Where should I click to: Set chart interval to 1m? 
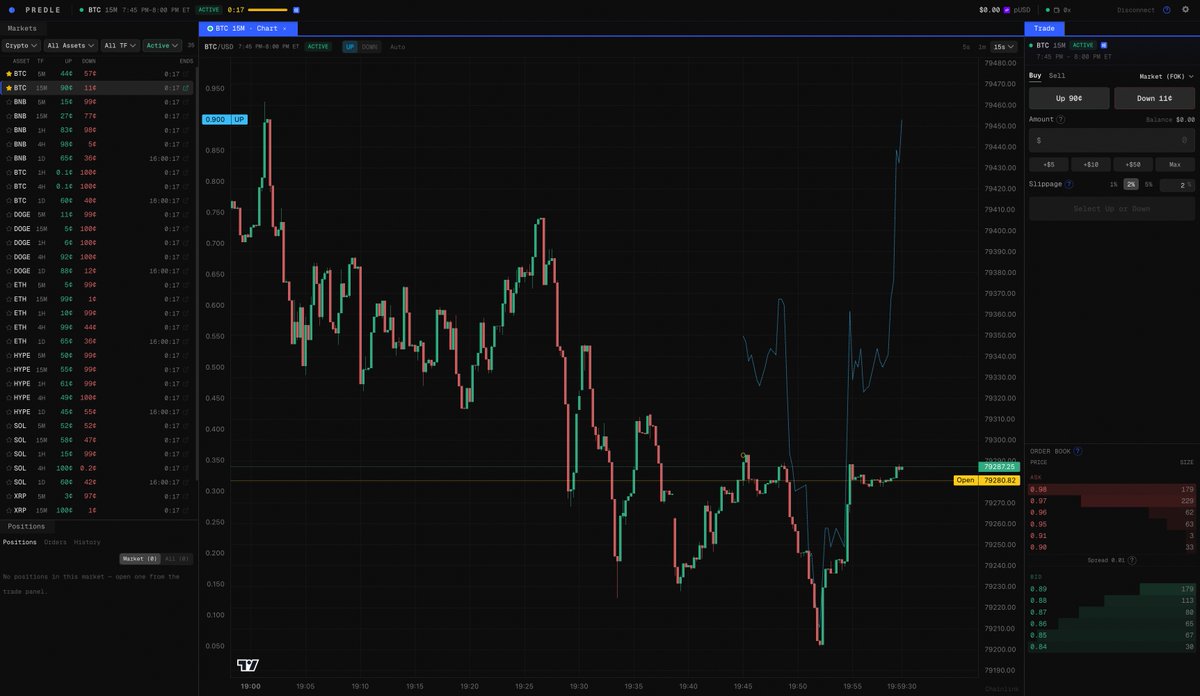[x=982, y=47]
